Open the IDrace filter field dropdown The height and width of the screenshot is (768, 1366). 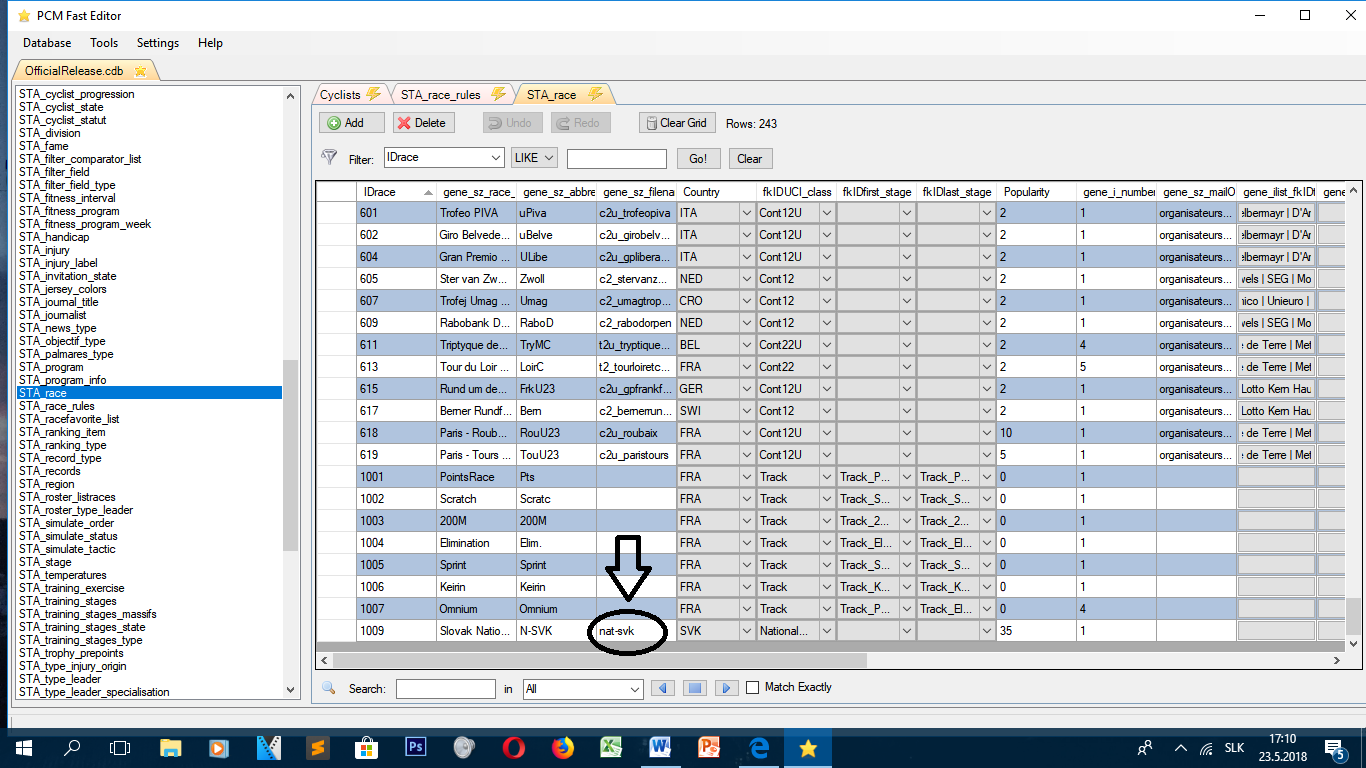[x=496, y=158]
